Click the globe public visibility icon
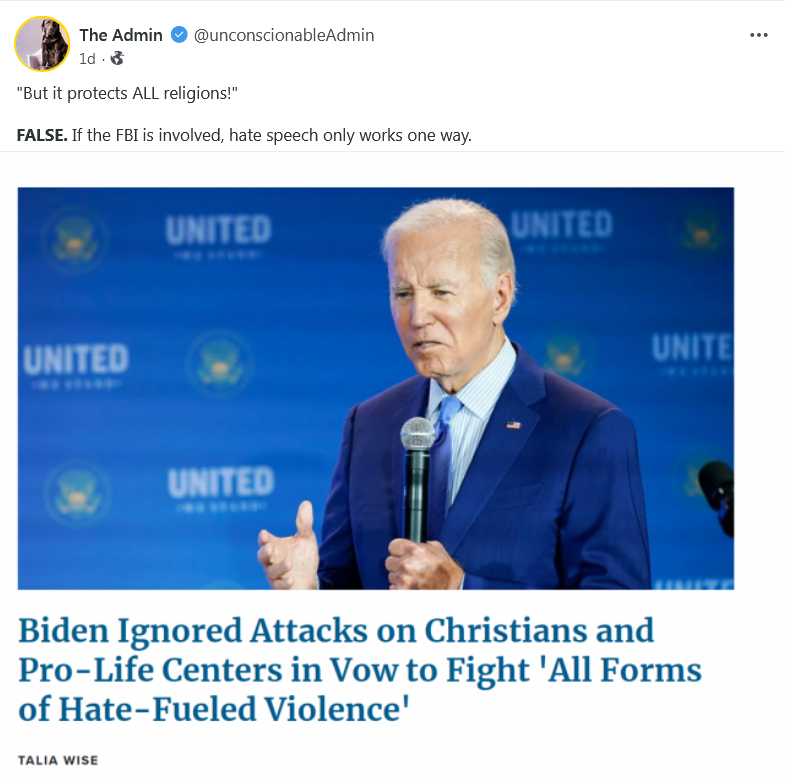The image size is (789, 784). pyautogui.click(x=117, y=58)
